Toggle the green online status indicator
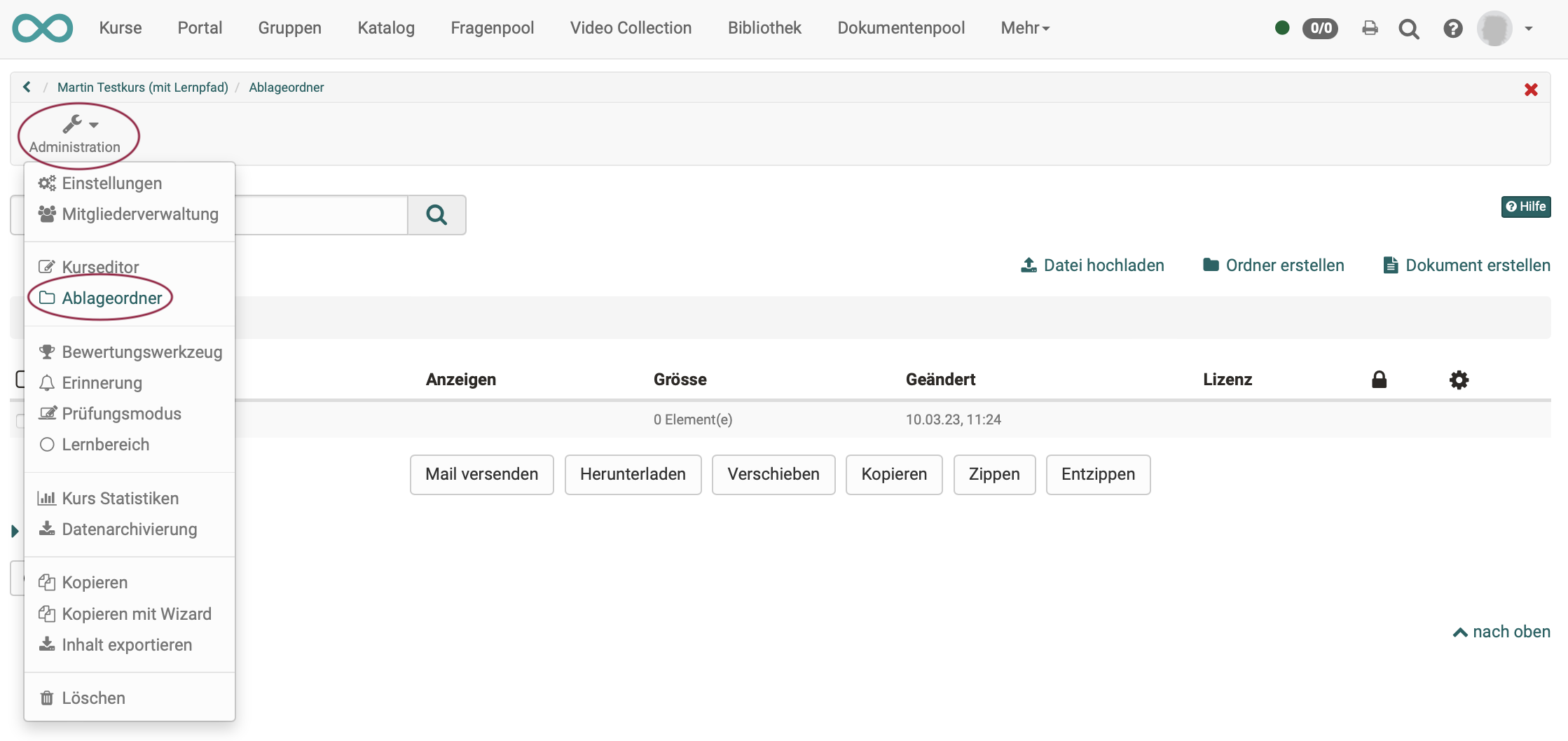1568x741 pixels. 1282,27
